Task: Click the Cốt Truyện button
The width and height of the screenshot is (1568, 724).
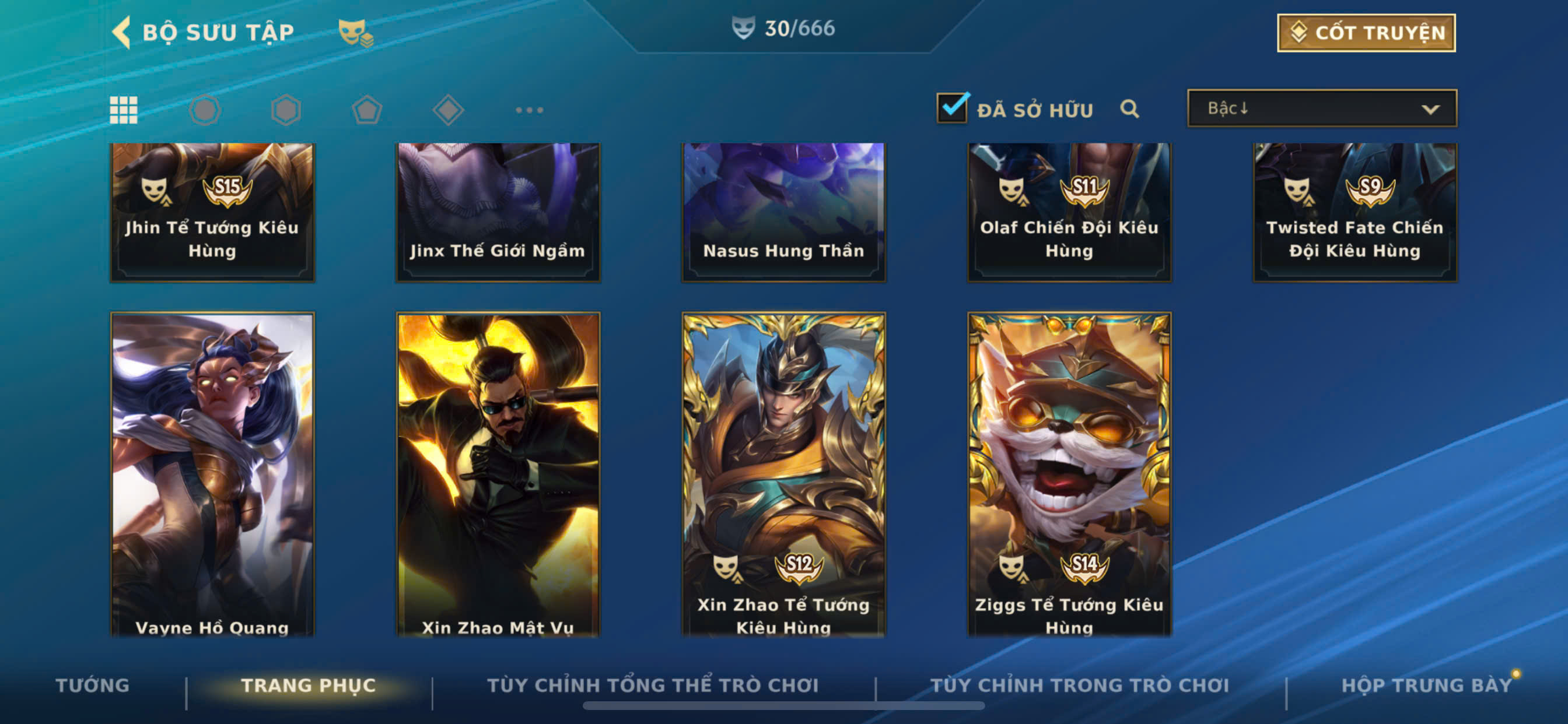Action: [x=1366, y=33]
